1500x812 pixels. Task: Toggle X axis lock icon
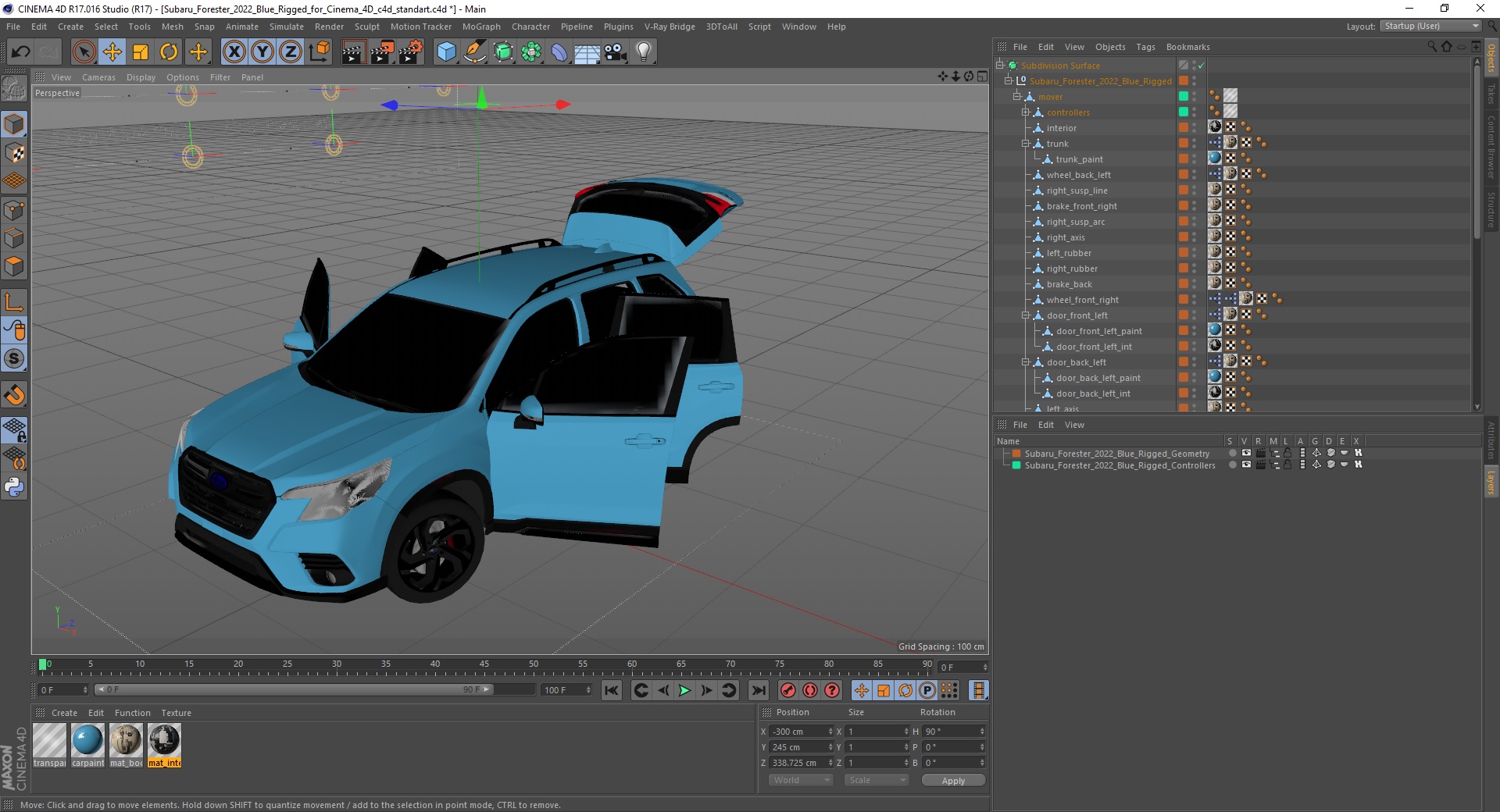coord(234,52)
